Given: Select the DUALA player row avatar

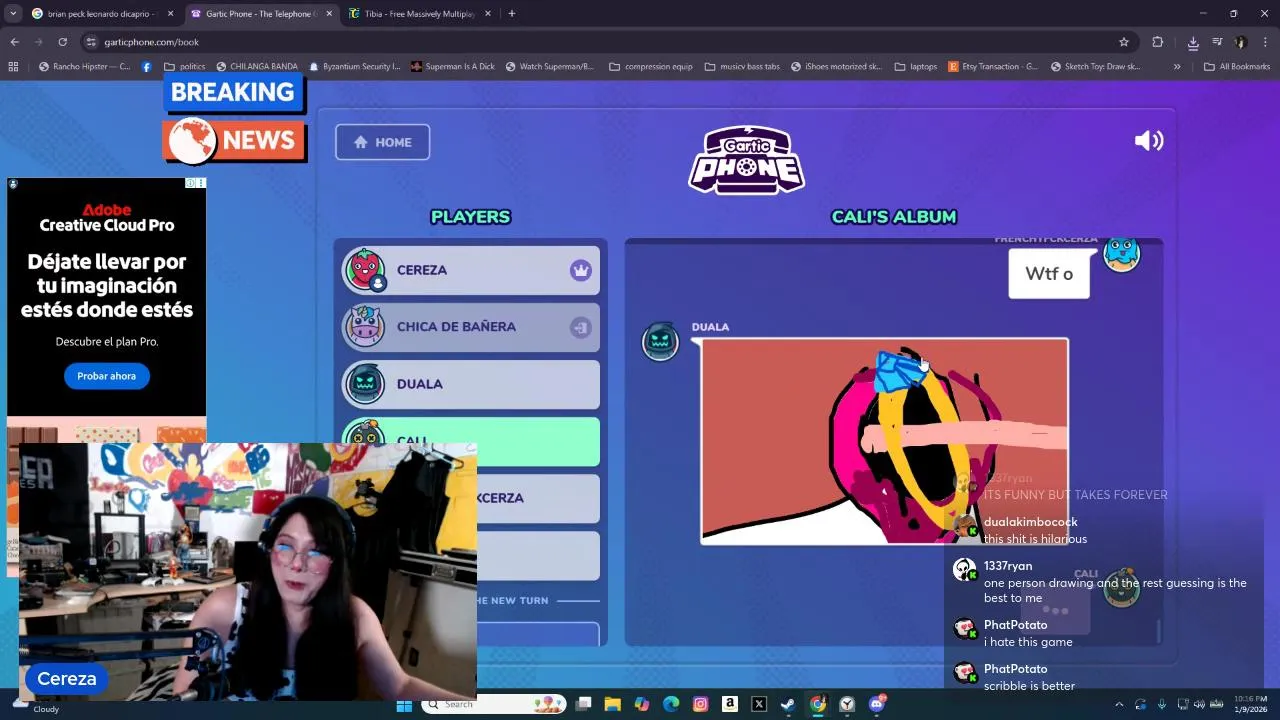Looking at the screenshot, I should pos(364,384).
